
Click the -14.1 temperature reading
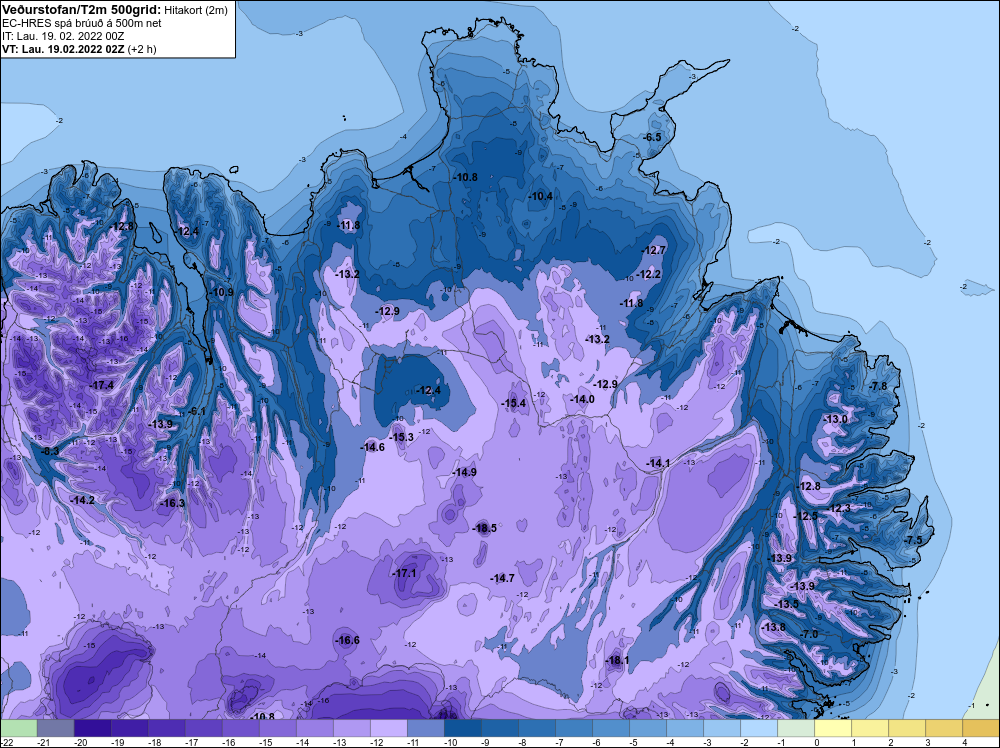click(658, 463)
